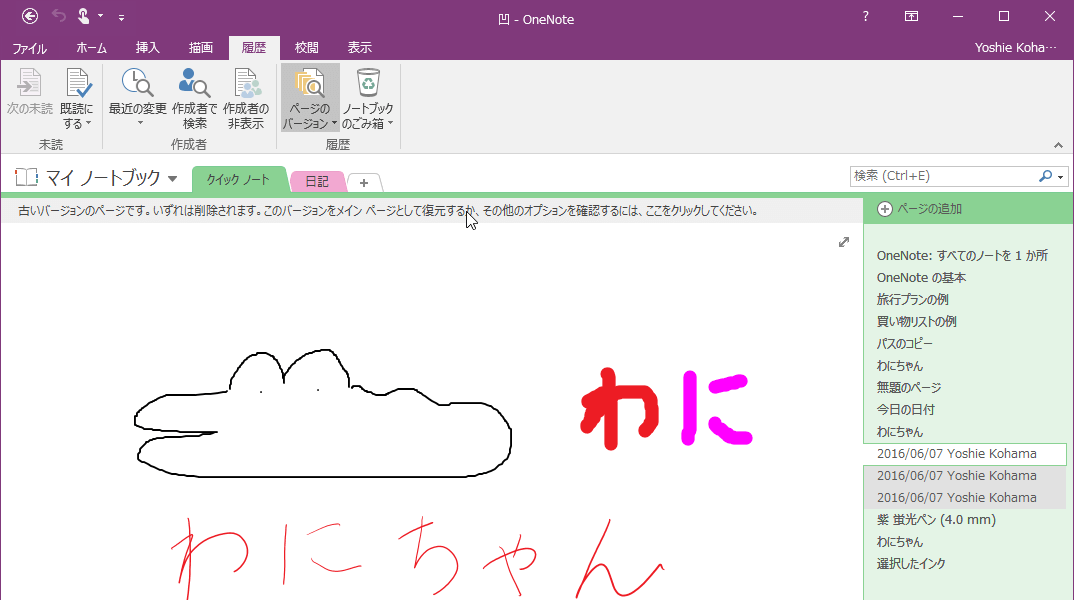This screenshot has width=1074, height=600.
Task: Expand page to full view arrow
Action: (x=844, y=242)
